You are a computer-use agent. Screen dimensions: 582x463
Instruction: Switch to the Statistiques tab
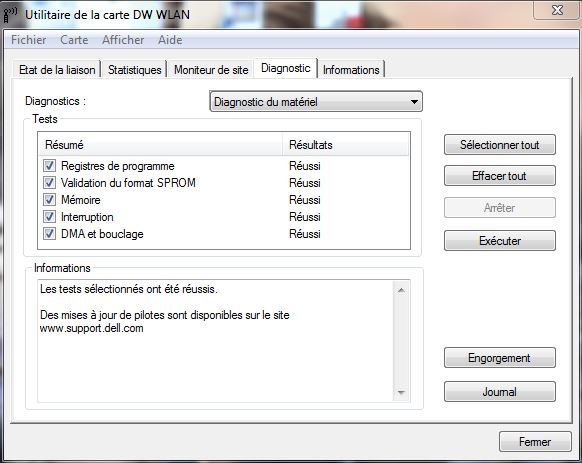point(135,70)
